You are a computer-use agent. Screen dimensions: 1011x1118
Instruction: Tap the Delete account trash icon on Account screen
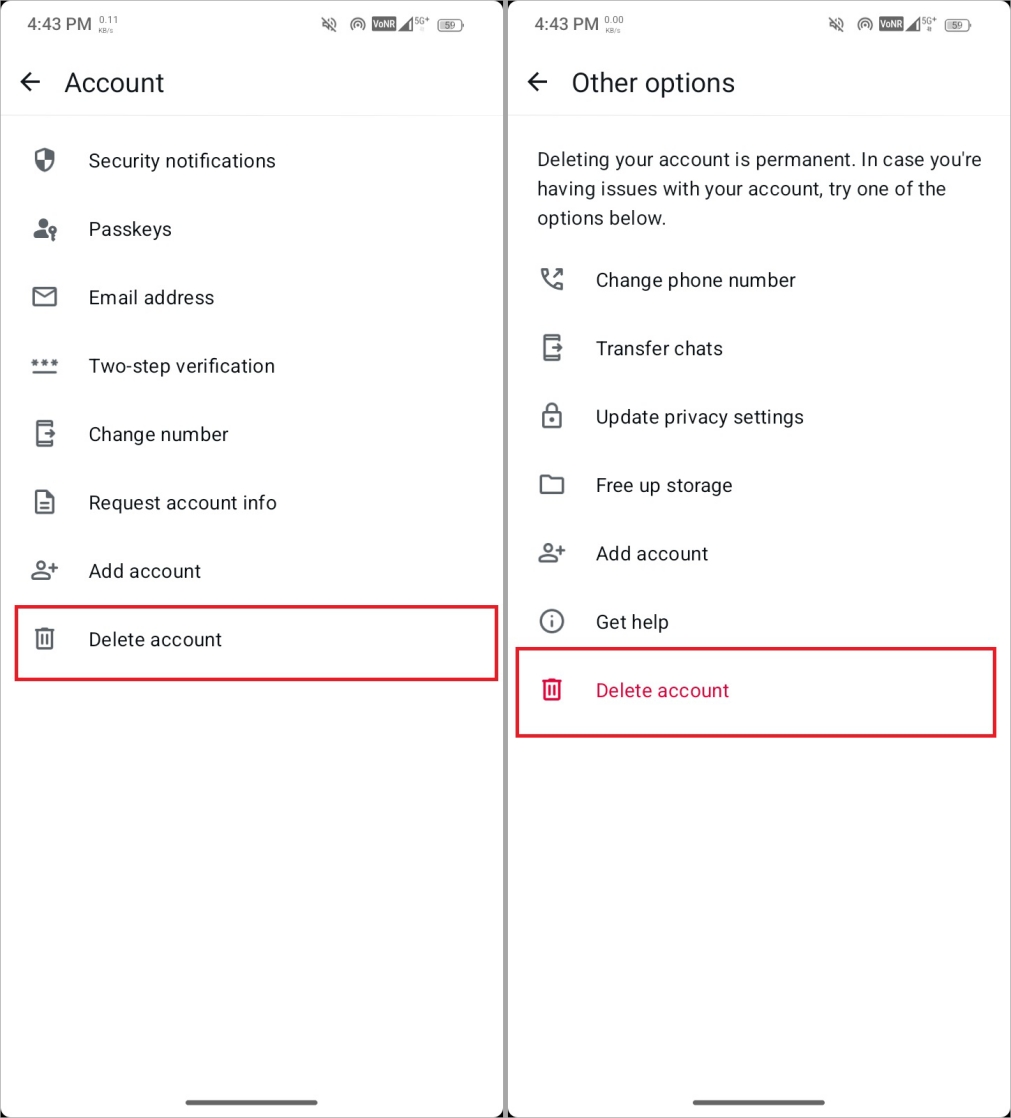pos(44,639)
